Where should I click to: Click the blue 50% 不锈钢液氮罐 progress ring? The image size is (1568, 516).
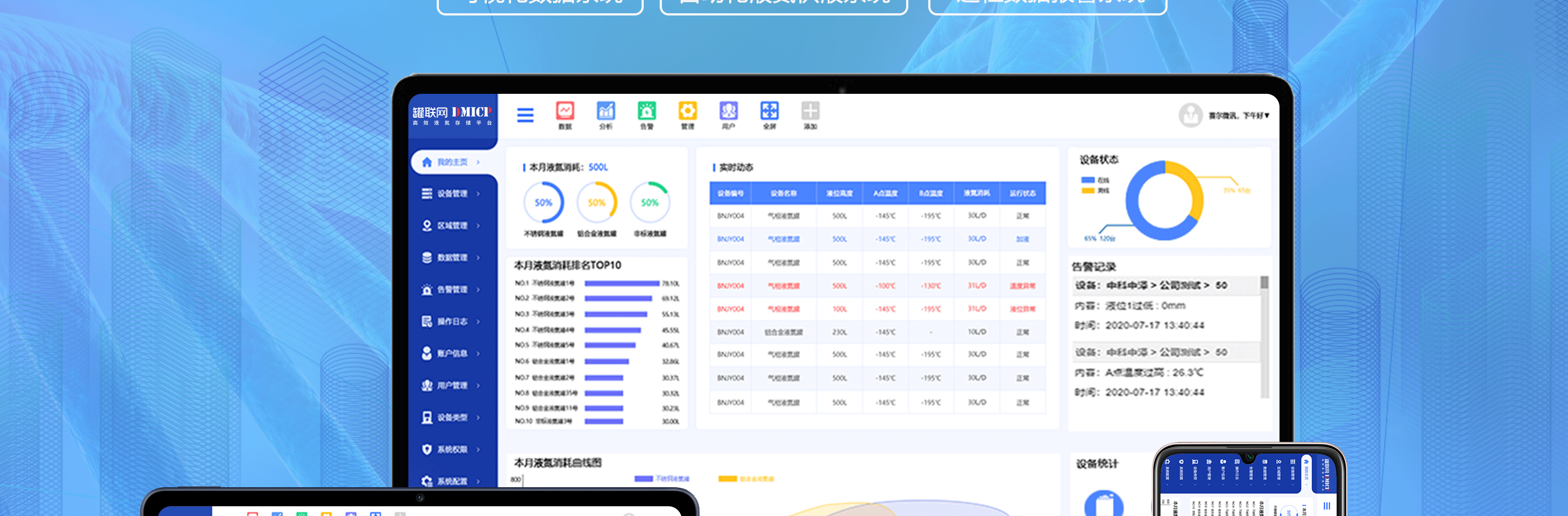(x=544, y=203)
